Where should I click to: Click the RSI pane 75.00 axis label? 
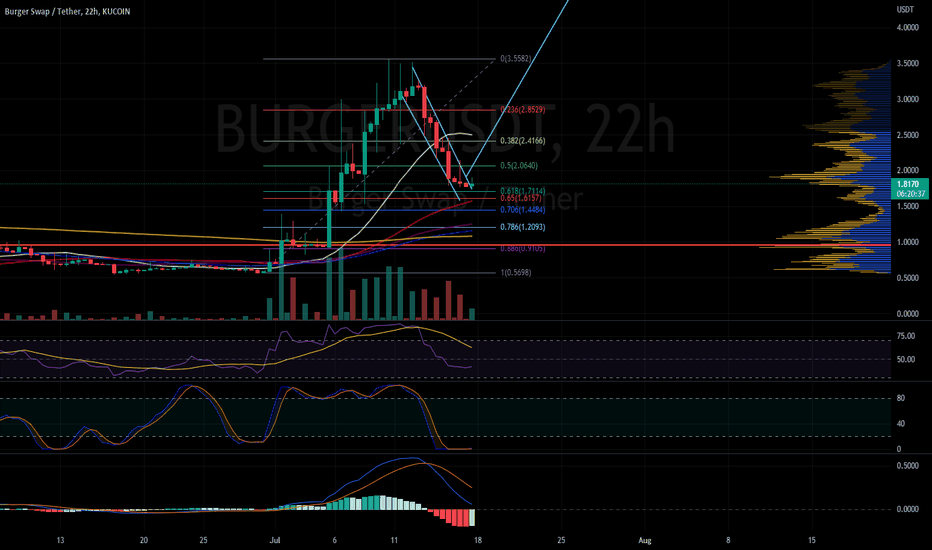[906, 336]
